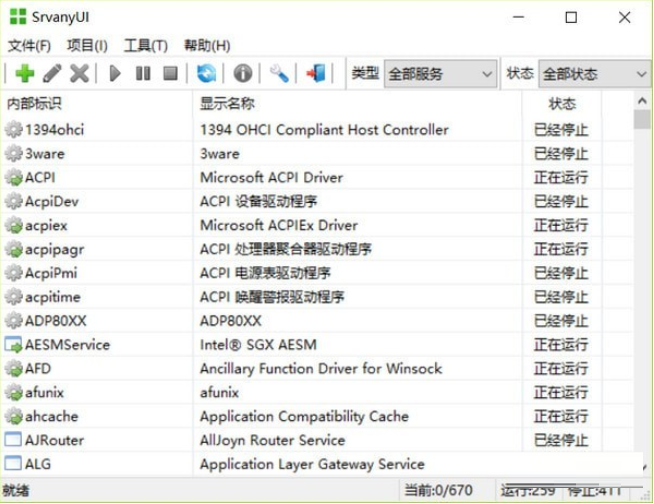Screen dimensions: 654x504
Task: Start service with the play icon
Action: tap(115, 74)
